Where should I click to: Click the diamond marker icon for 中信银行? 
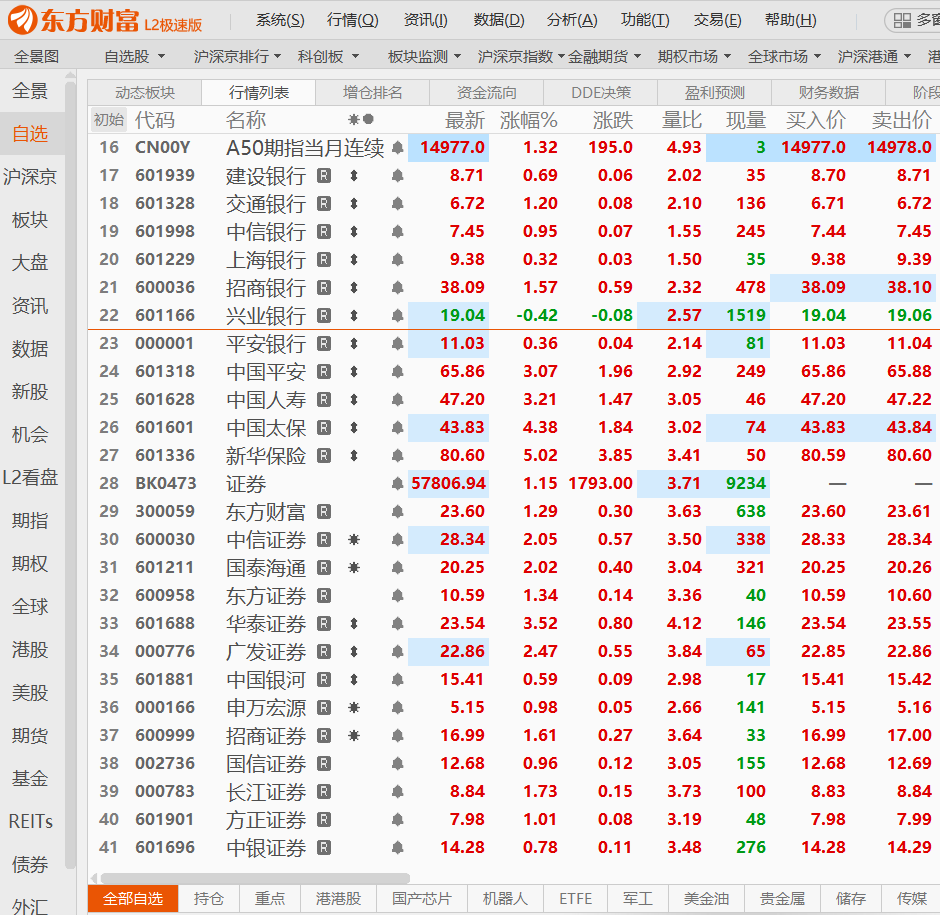(x=354, y=231)
